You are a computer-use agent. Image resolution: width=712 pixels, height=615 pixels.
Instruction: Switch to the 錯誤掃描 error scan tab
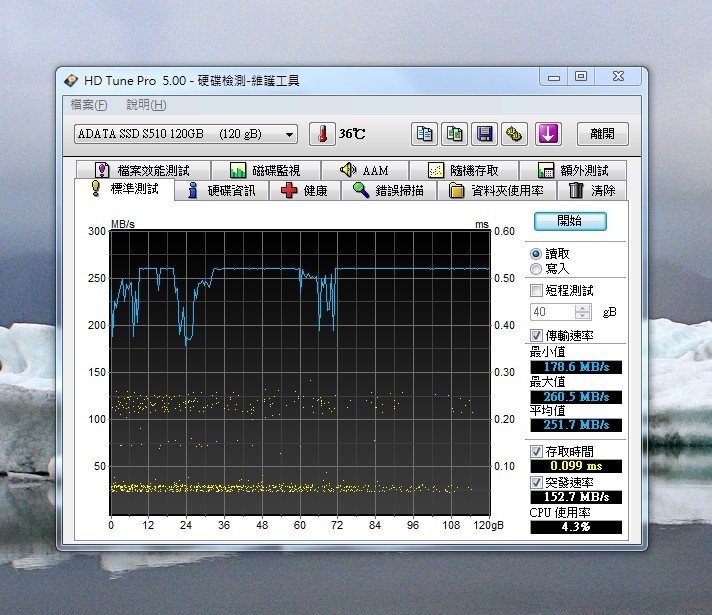pos(388,191)
